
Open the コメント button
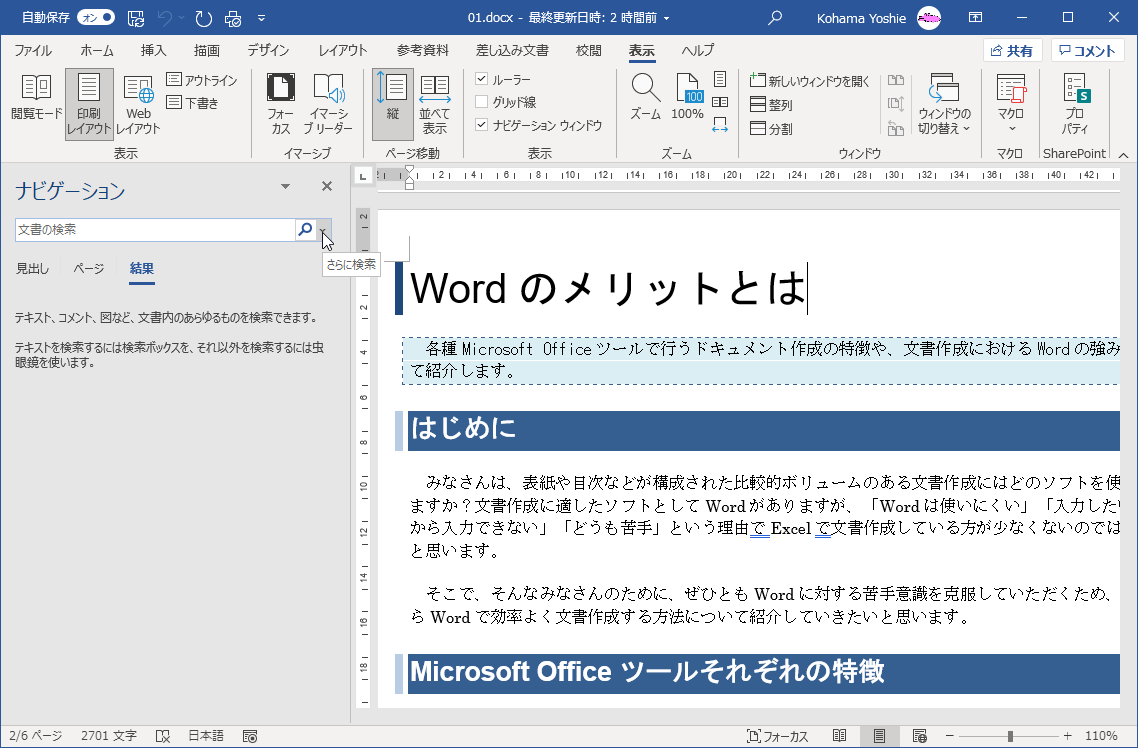pyautogui.click(x=1087, y=51)
